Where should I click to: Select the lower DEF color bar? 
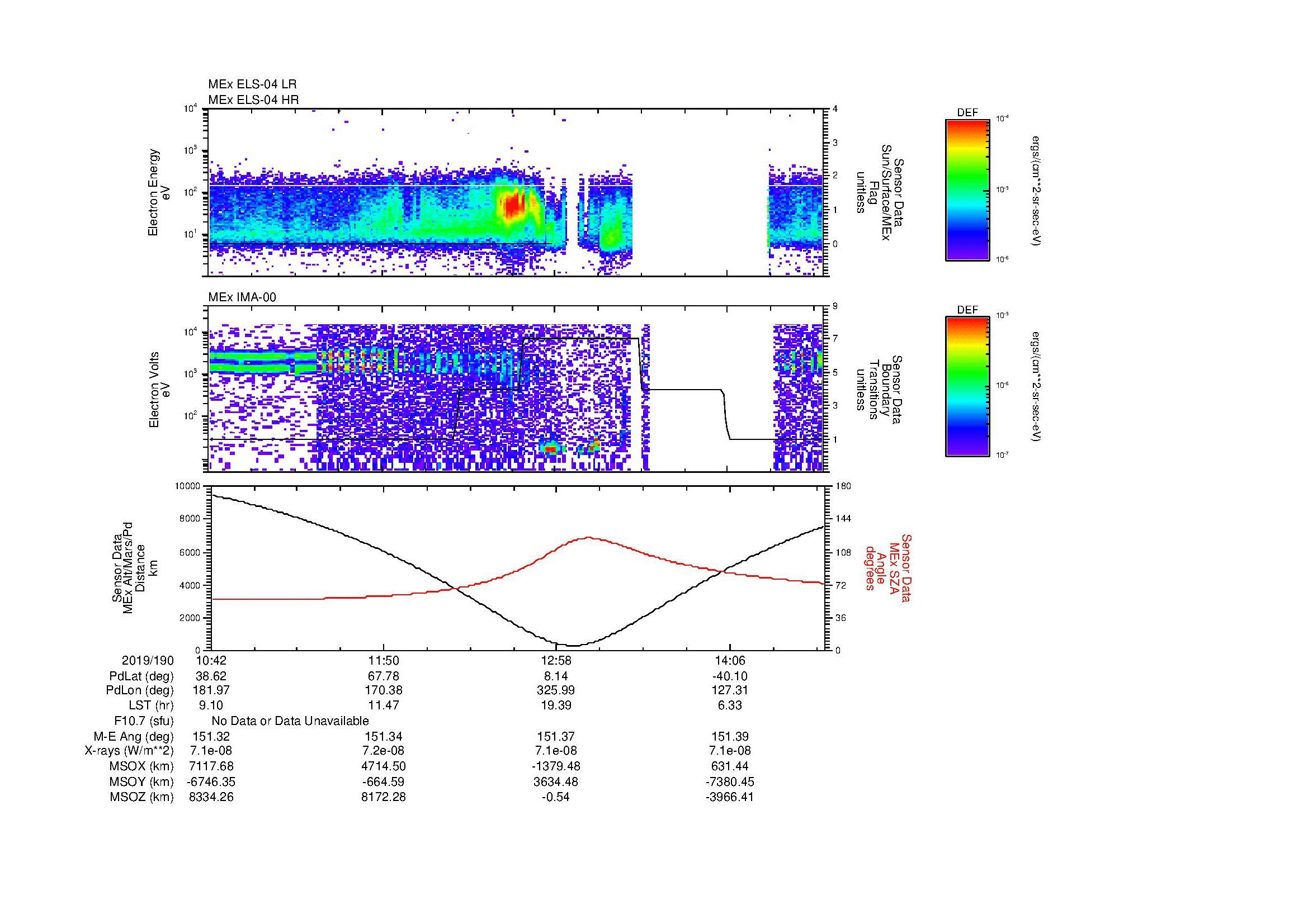point(967,387)
